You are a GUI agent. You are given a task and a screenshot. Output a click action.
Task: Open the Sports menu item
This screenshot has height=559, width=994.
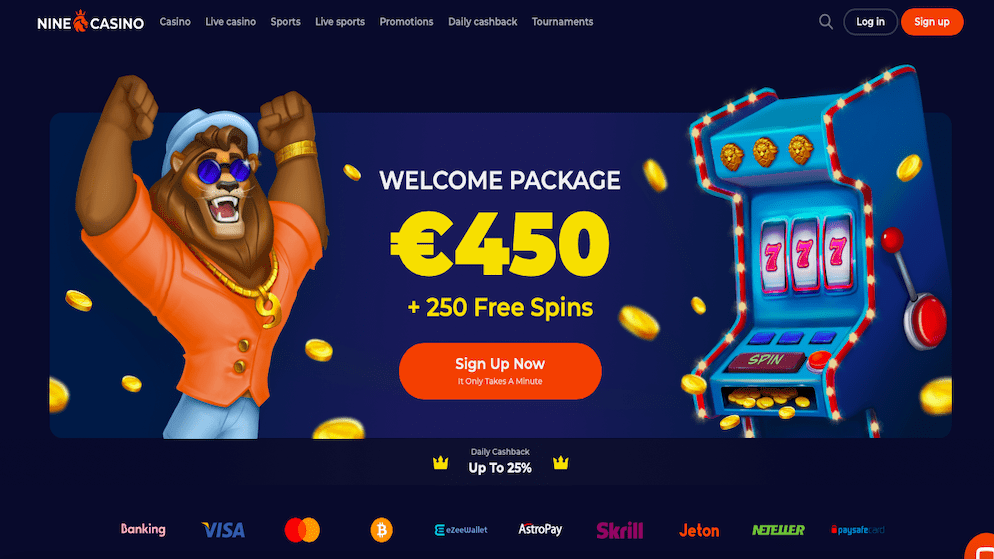pyautogui.click(x=285, y=22)
